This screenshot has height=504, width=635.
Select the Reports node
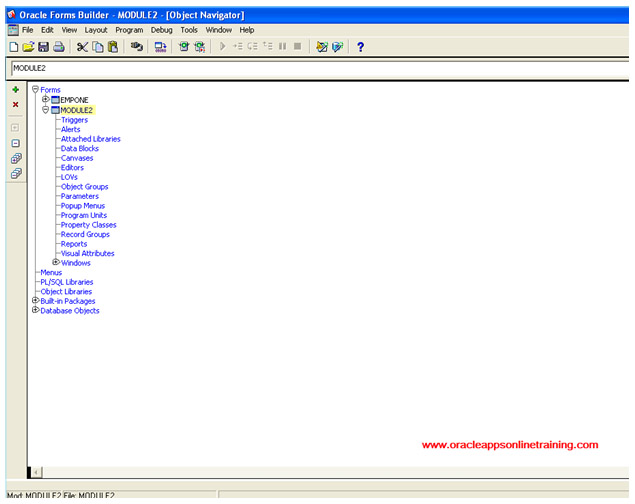[x=74, y=244]
